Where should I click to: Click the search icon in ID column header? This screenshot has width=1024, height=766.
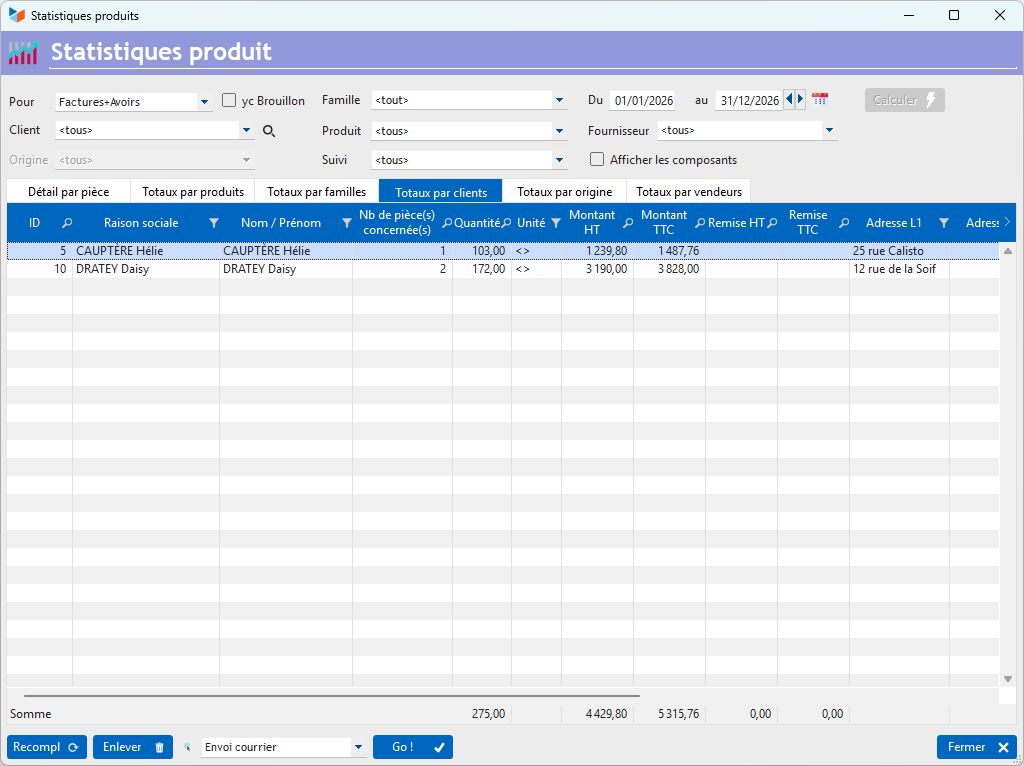[67, 223]
